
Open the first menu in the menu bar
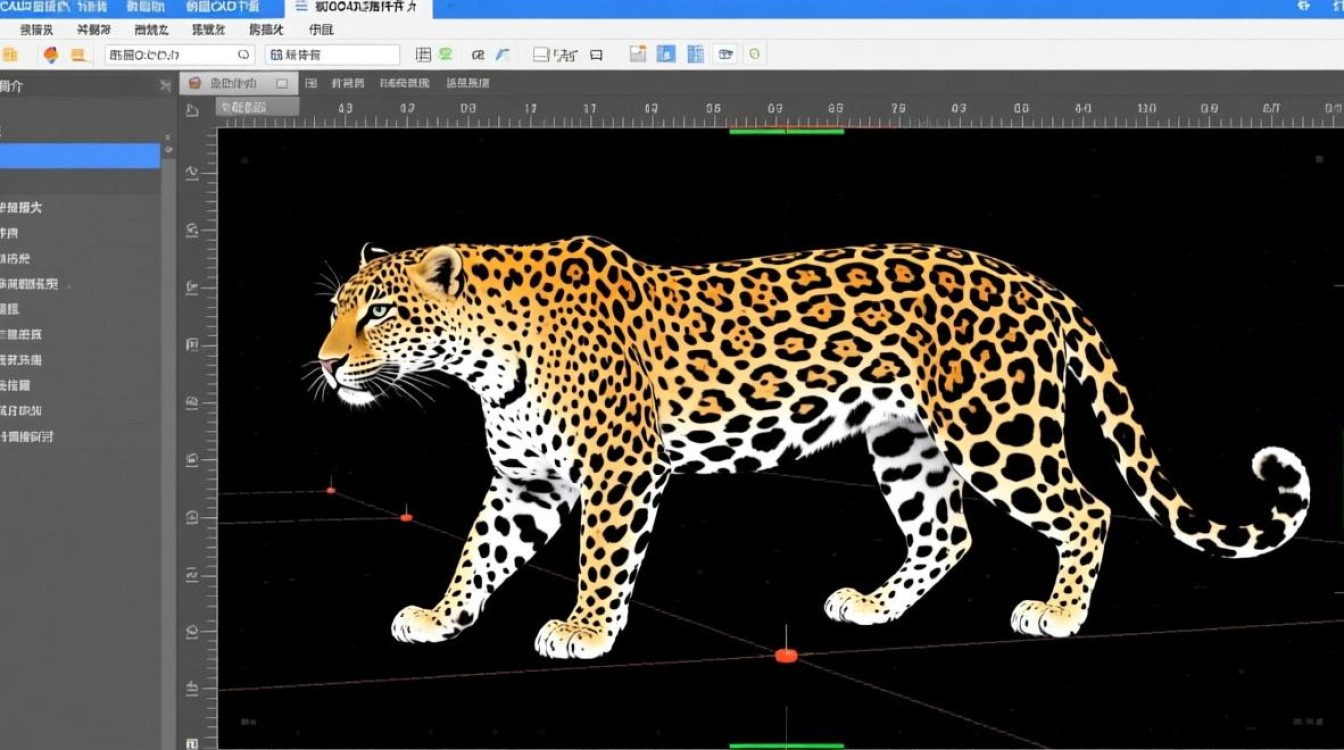(37, 30)
